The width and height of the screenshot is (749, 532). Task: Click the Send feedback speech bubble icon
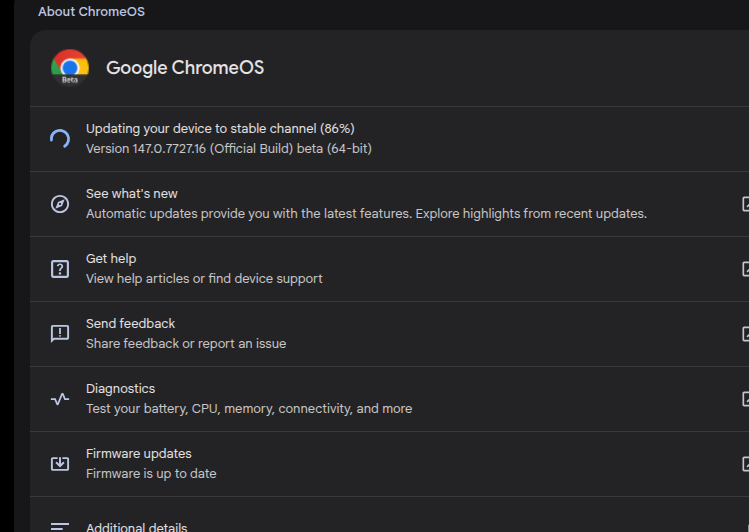[60, 334]
